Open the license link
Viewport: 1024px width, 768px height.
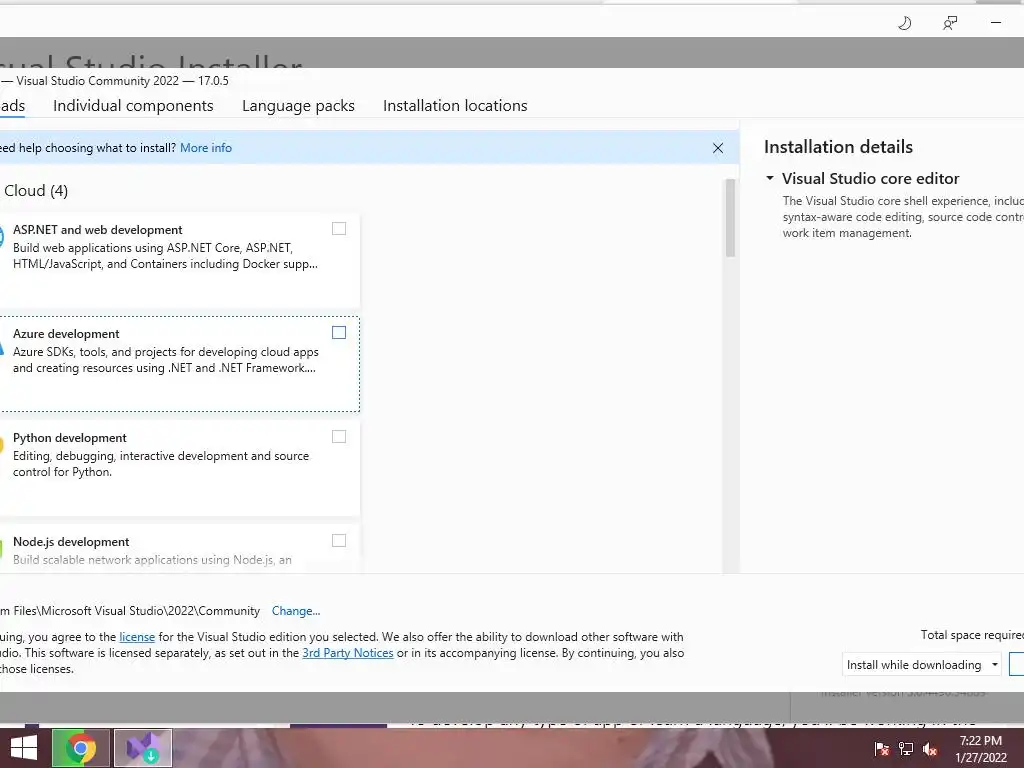point(137,637)
